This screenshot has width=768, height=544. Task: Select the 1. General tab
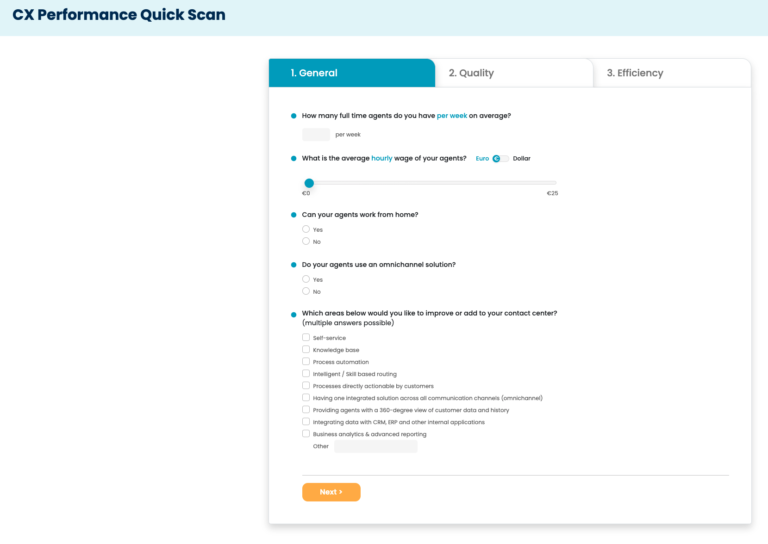click(x=352, y=73)
